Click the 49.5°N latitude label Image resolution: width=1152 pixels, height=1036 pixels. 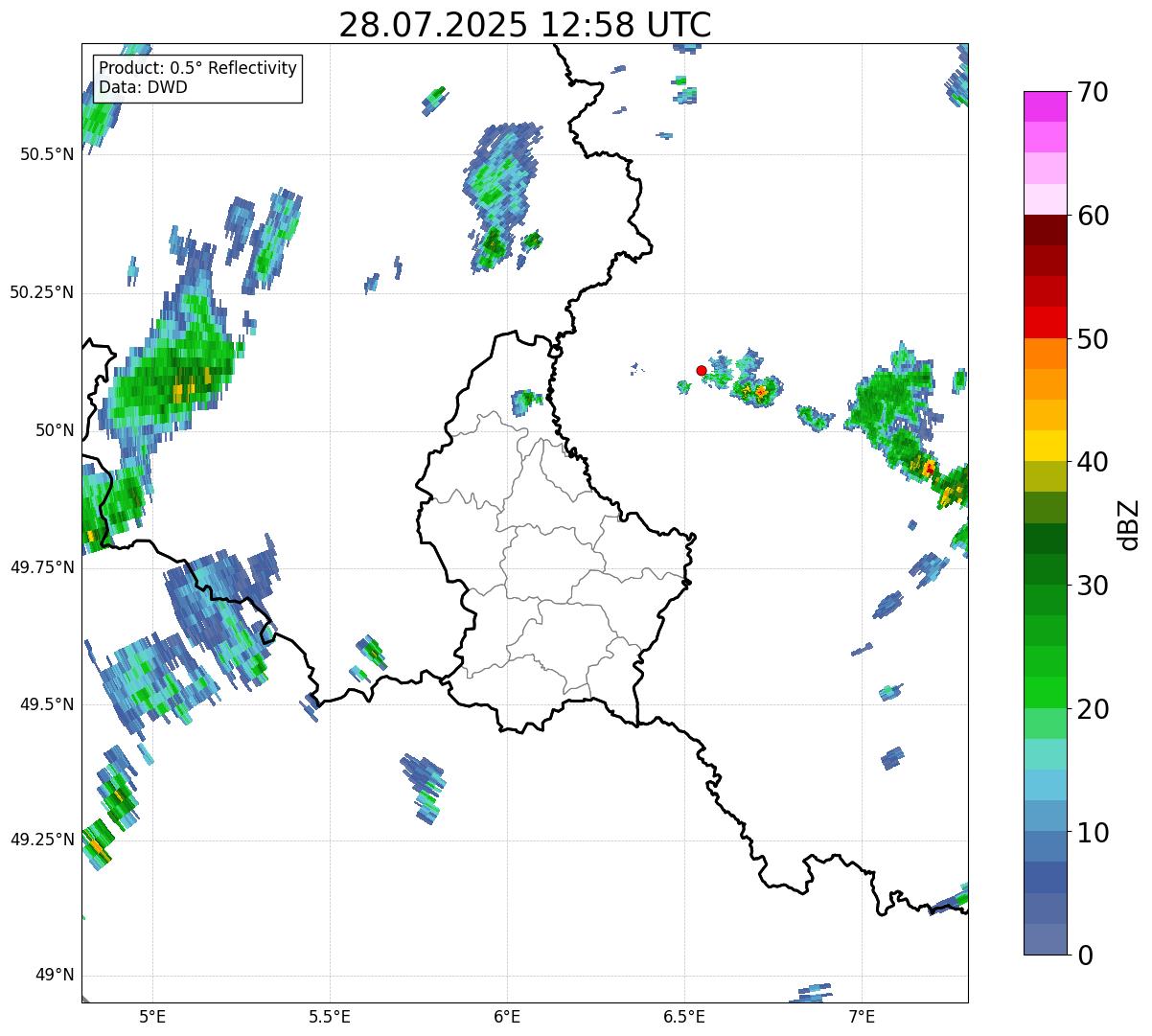pos(46,704)
